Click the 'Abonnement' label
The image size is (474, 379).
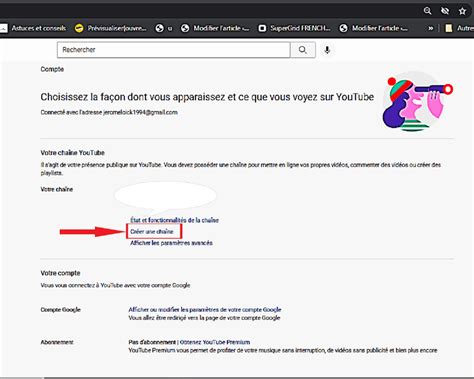(x=57, y=342)
